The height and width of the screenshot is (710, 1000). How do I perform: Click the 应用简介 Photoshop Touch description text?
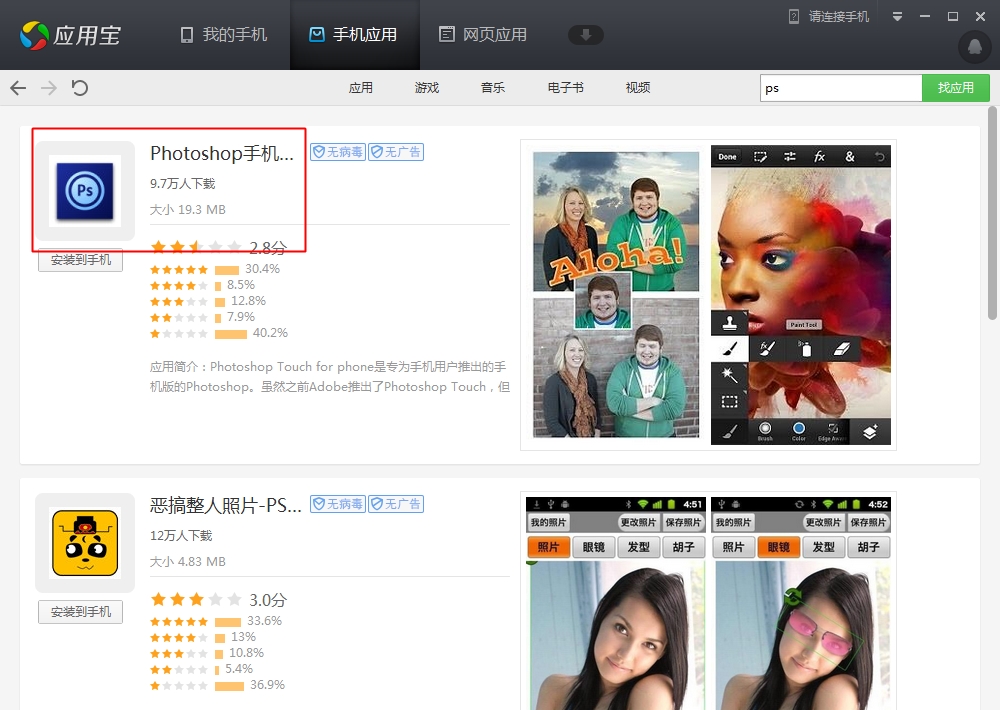(x=330, y=376)
